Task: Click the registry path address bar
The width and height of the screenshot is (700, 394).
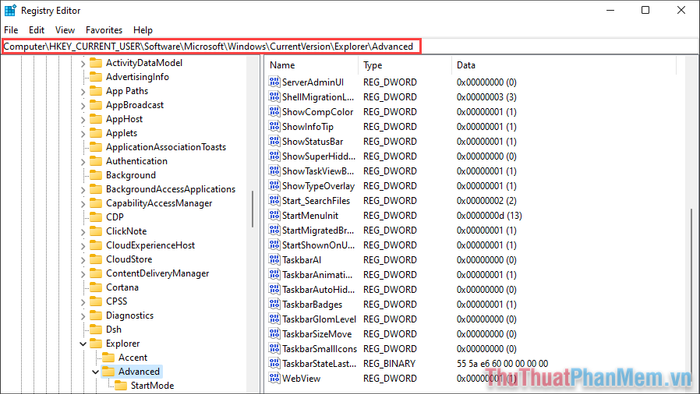Action: coord(211,46)
